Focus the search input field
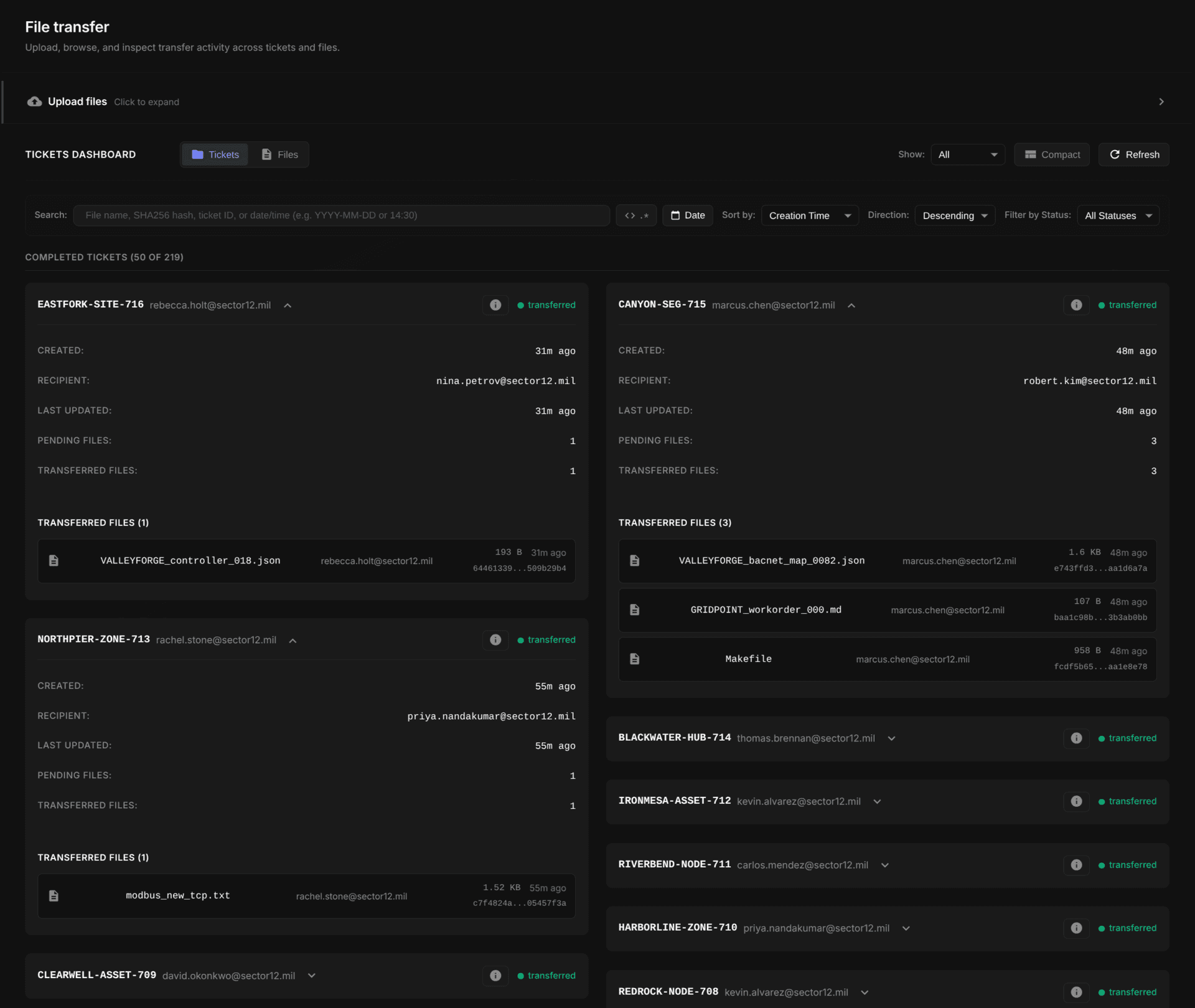The width and height of the screenshot is (1195, 1008). coord(341,215)
